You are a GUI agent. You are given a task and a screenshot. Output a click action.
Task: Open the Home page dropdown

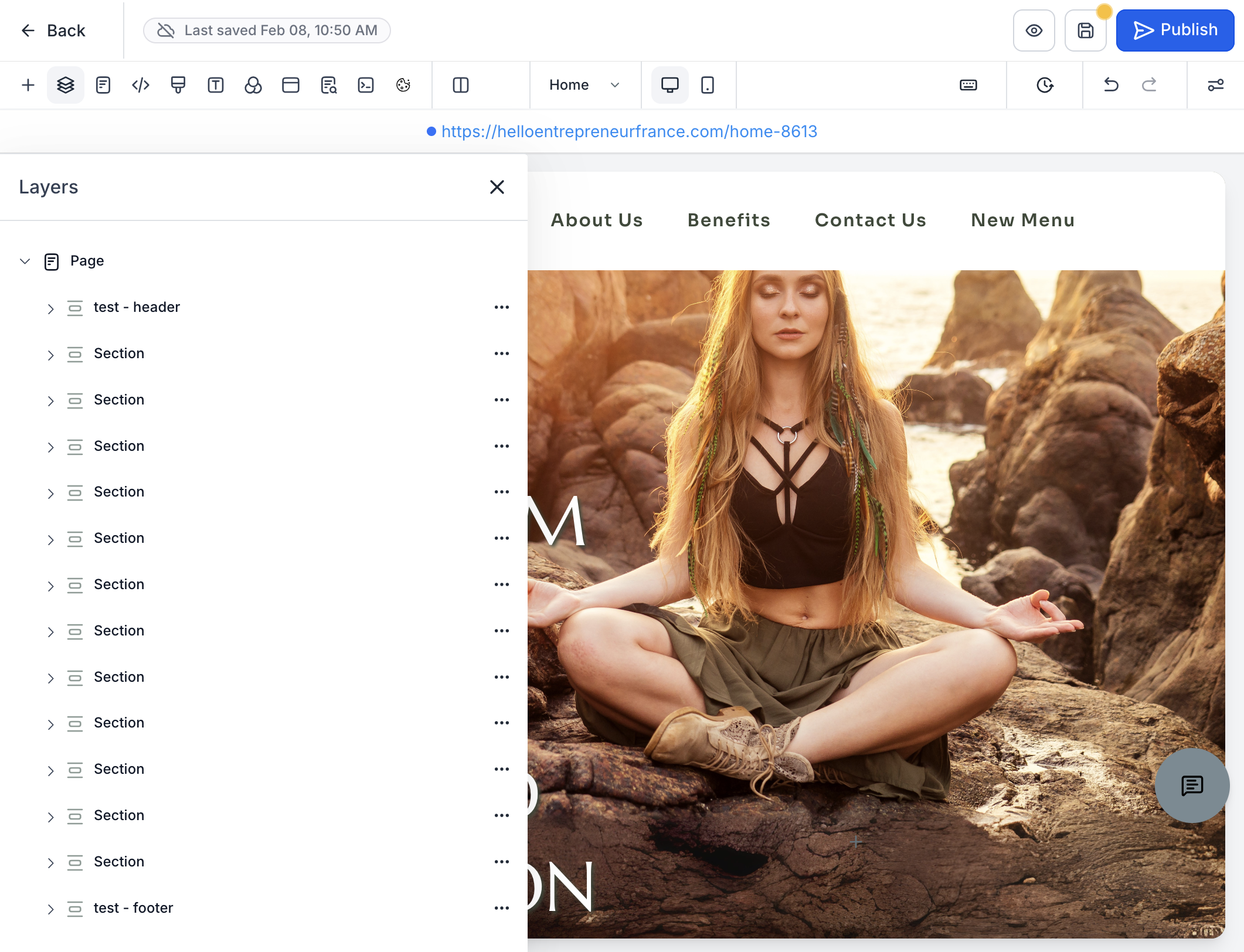[584, 85]
